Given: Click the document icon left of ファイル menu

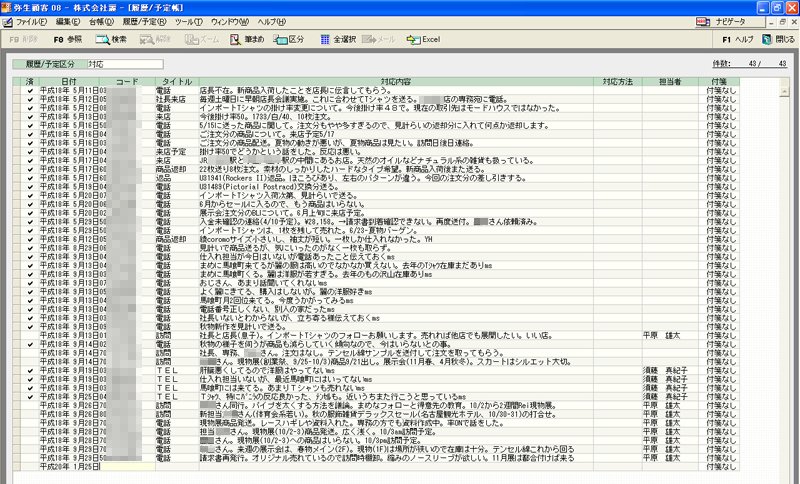Looking at the screenshot, I should point(7,22).
